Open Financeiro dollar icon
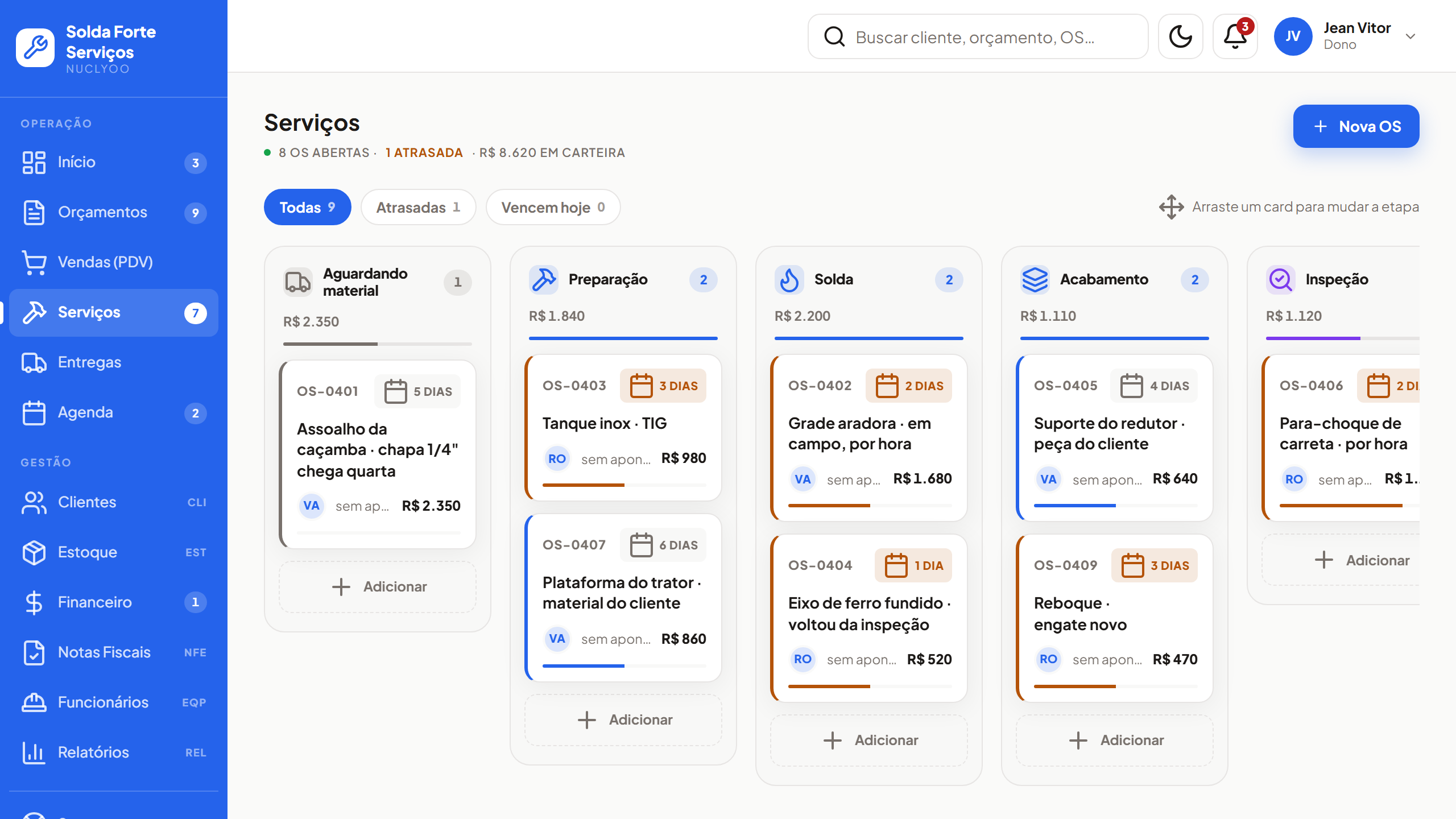This screenshot has height=819, width=1456. coord(34,602)
